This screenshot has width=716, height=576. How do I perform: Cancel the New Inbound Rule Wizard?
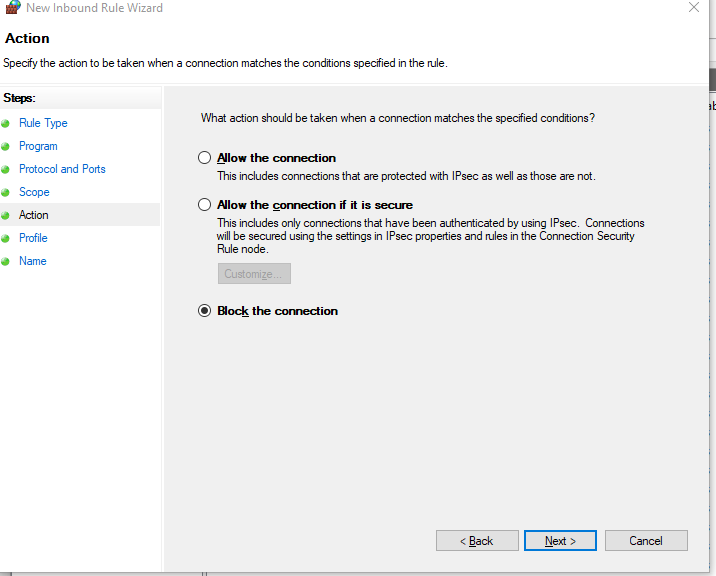click(x=646, y=540)
